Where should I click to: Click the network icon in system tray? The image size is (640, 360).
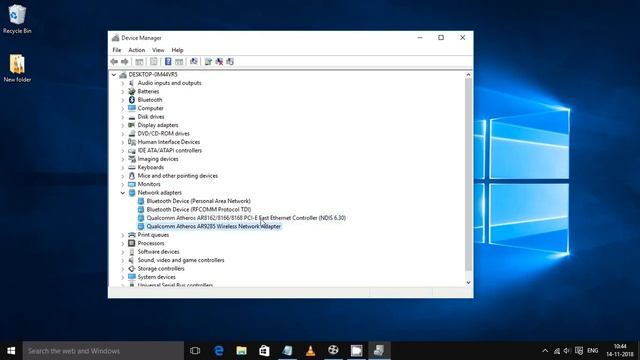(x=557, y=351)
